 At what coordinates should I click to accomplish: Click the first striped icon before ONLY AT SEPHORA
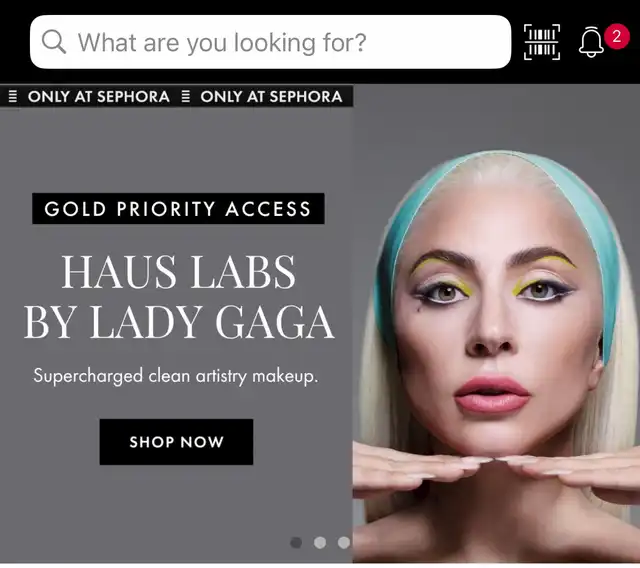coord(13,97)
